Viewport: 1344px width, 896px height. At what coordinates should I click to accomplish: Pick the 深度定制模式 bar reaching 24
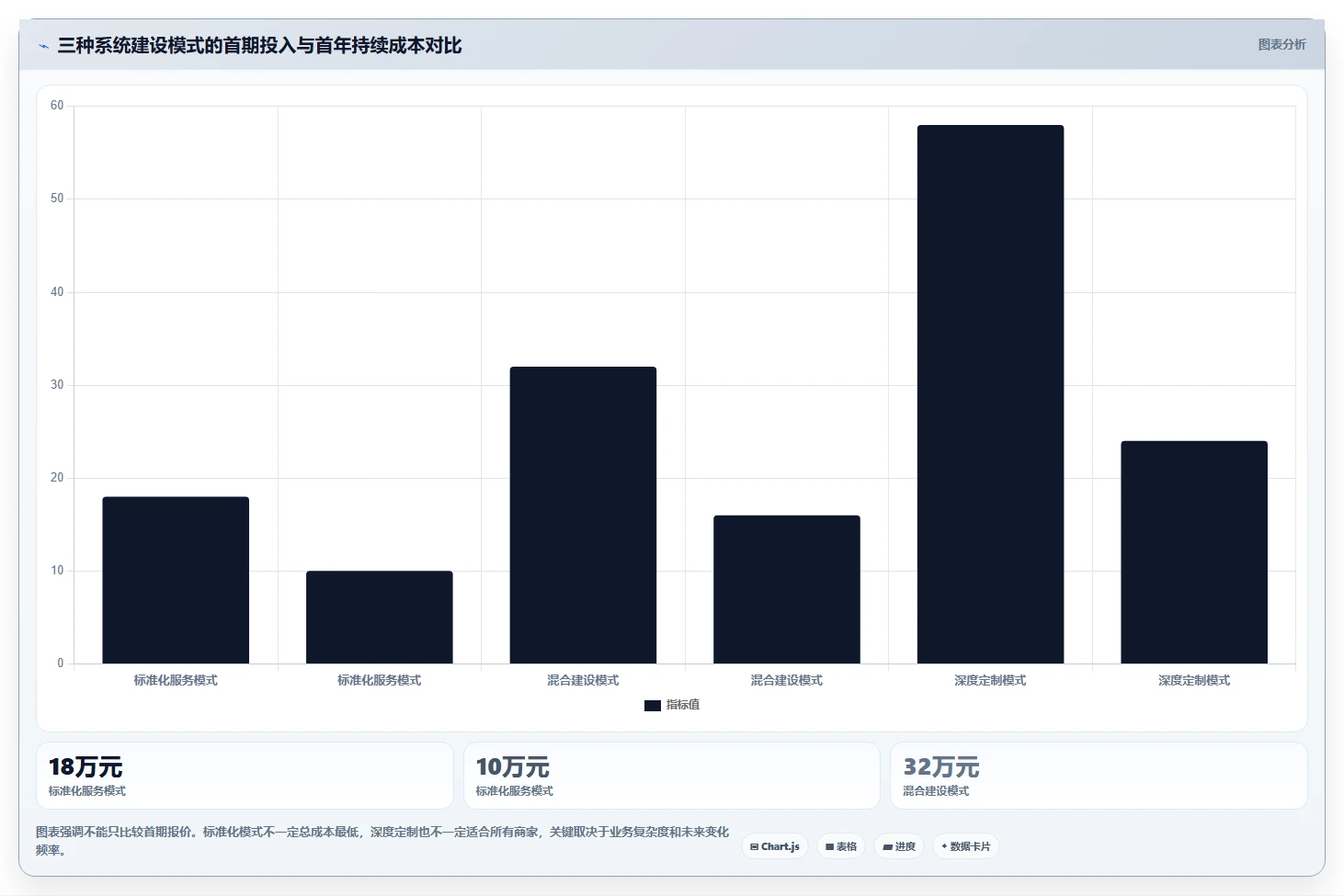(1194, 552)
